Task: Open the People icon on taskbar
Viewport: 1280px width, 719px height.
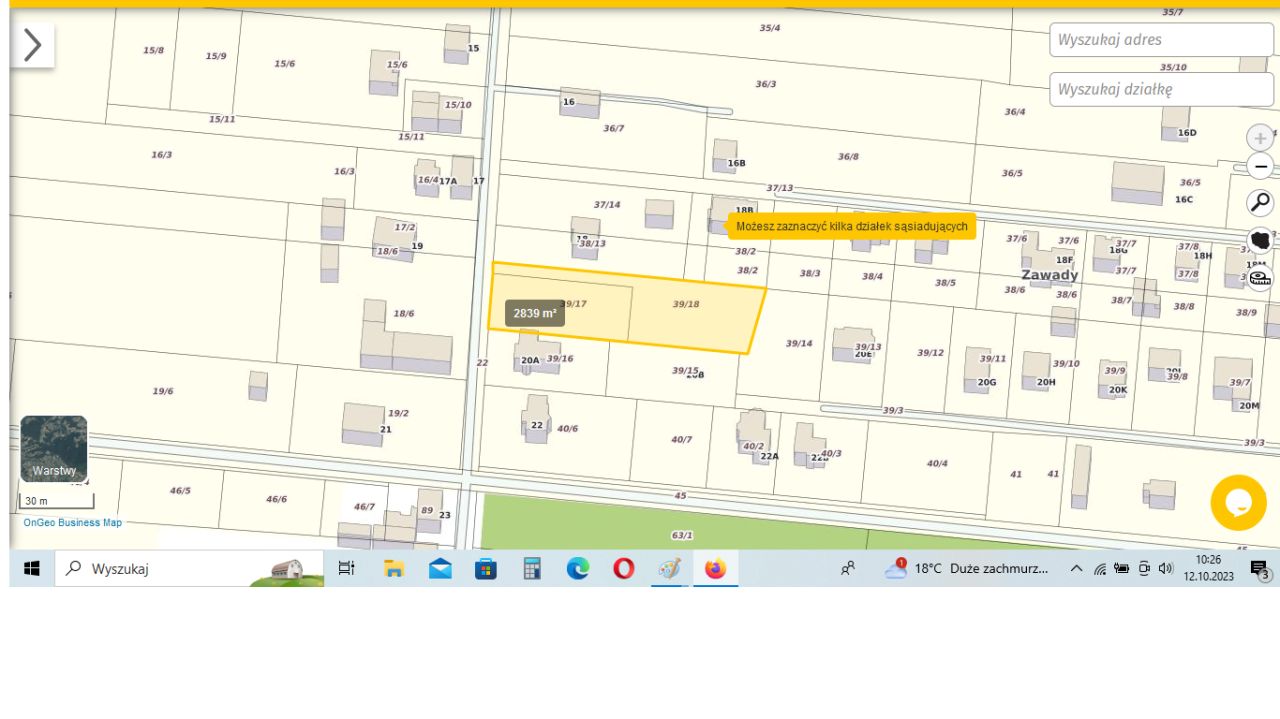Action: pyautogui.click(x=848, y=569)
